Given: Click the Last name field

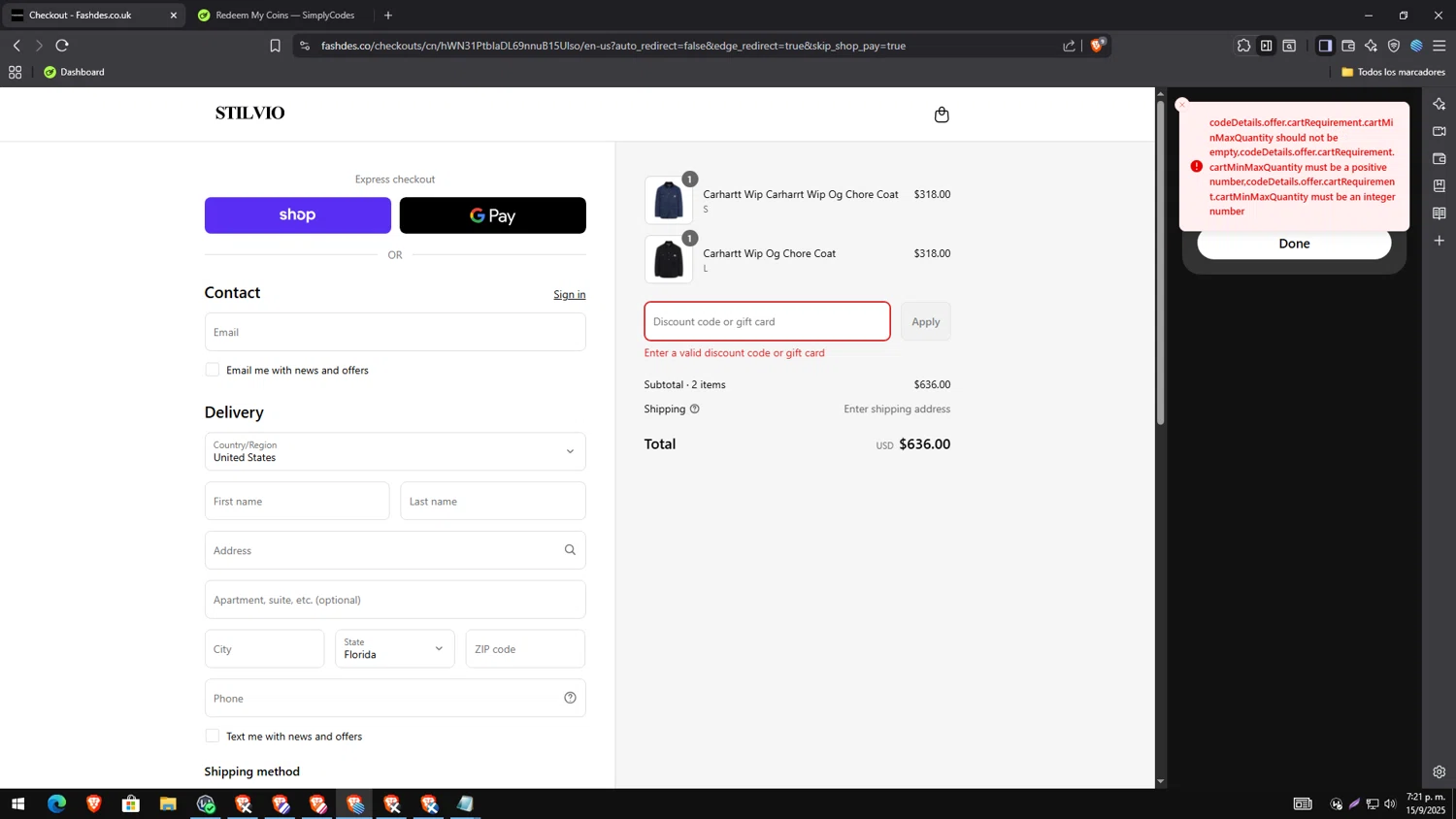Looking at the screenshot, I should click(x=493, y=501).
